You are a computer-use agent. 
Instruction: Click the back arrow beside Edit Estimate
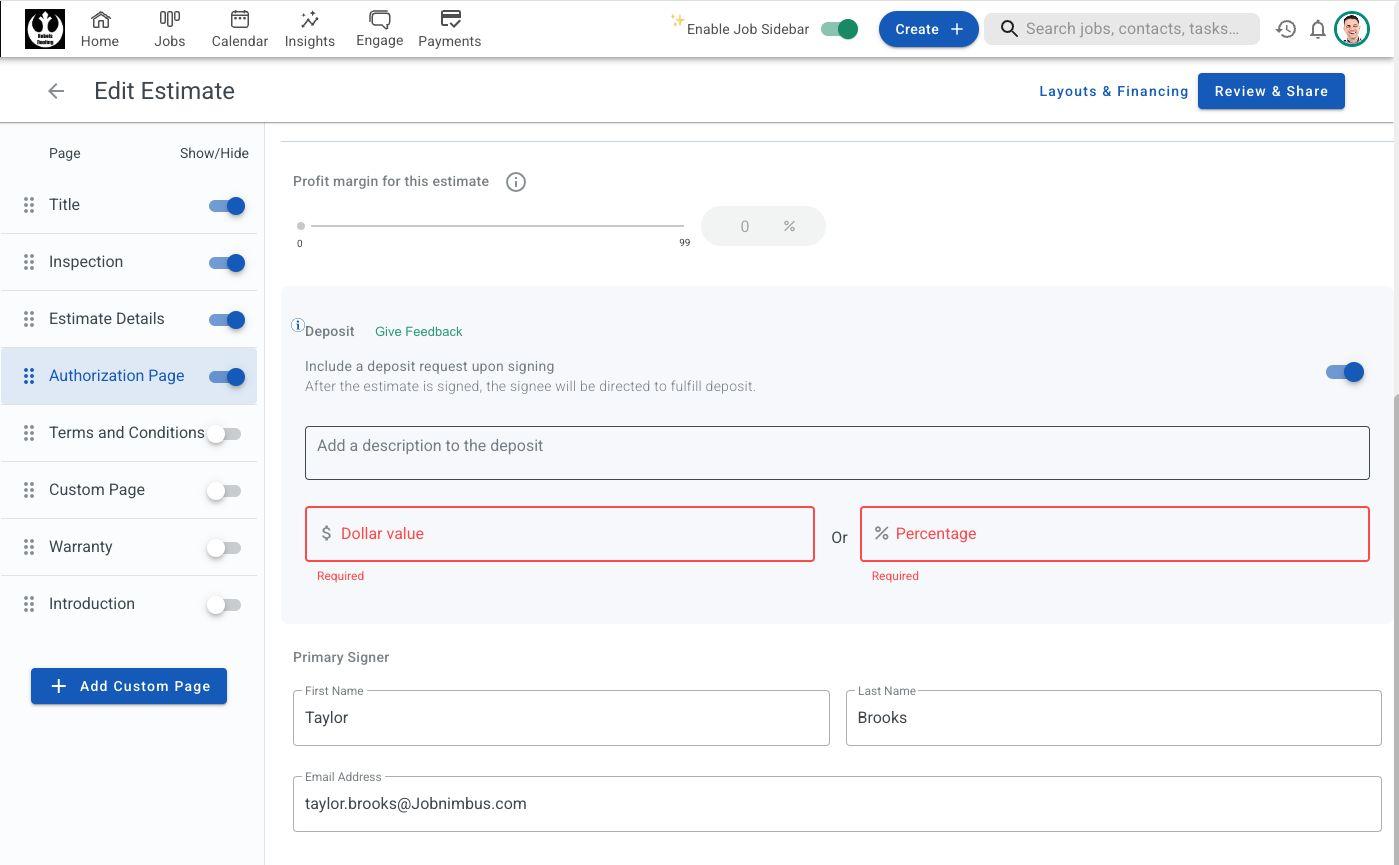coord(56,91)
